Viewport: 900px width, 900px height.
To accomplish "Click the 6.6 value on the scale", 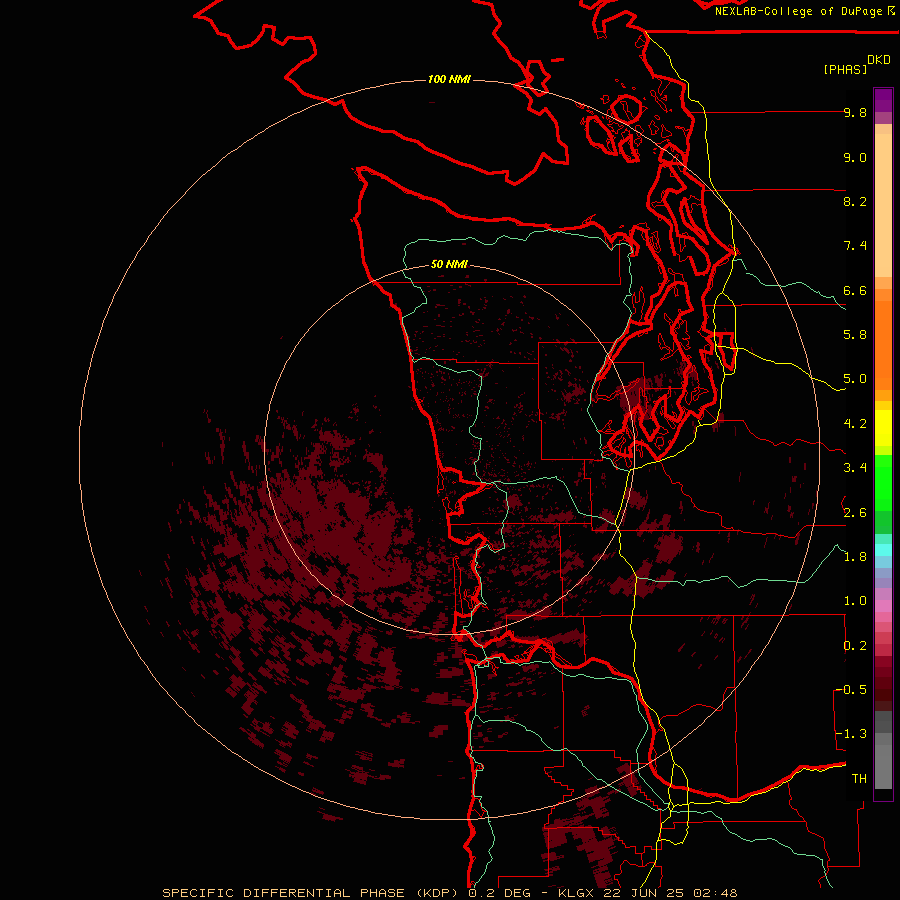I will tap(855, 290).
